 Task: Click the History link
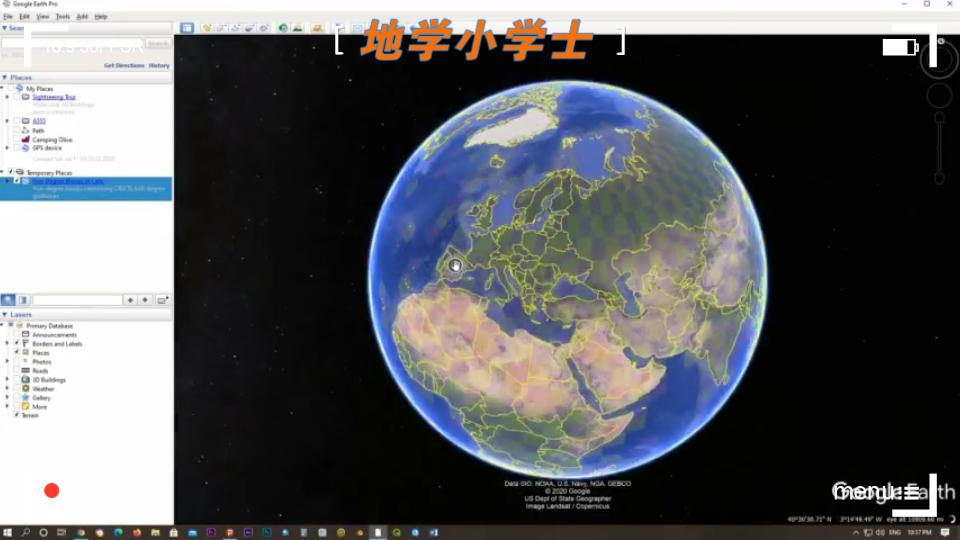[159, 66]
